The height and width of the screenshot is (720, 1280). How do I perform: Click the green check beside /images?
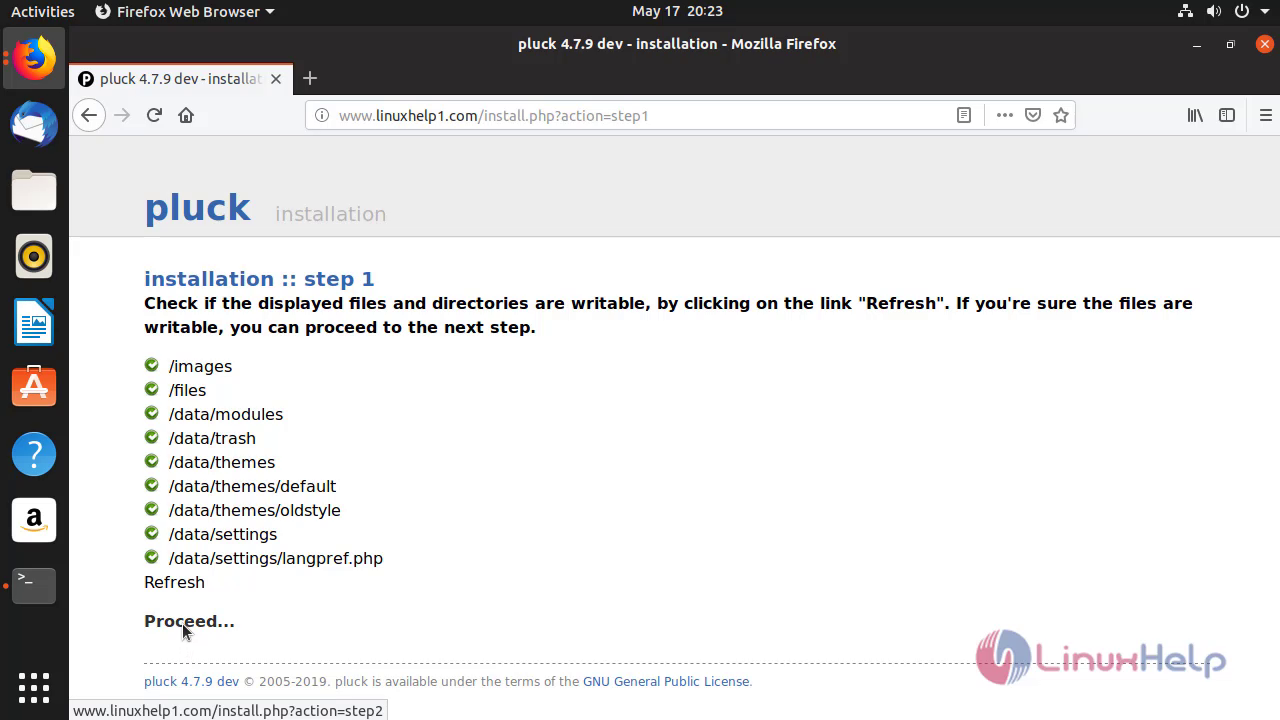tap(152, 365)
